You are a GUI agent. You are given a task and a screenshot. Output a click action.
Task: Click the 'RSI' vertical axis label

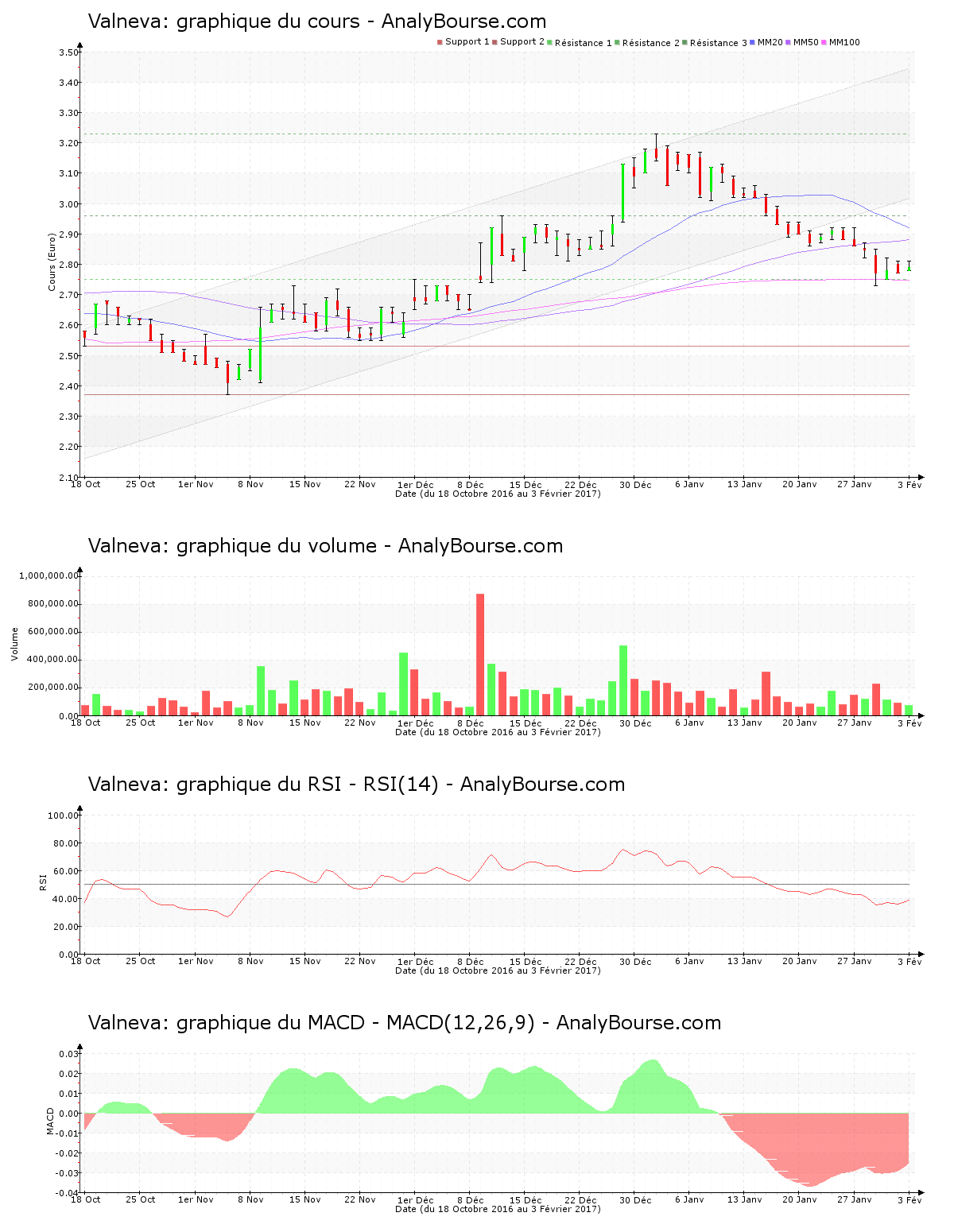click(43, 881)
